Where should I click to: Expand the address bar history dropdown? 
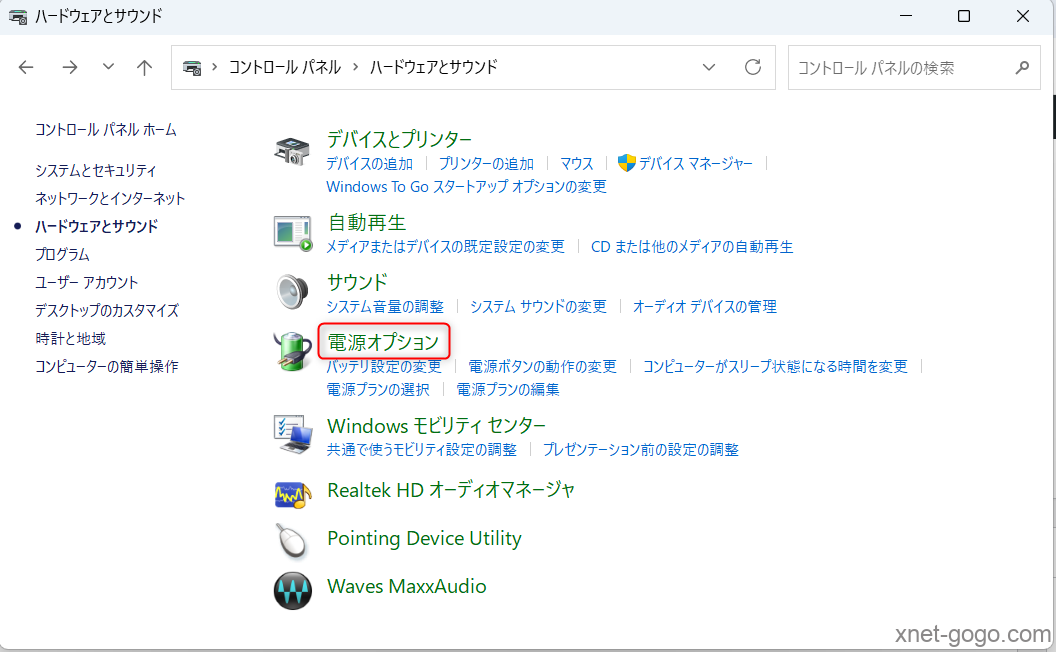(x=709, y=68)
